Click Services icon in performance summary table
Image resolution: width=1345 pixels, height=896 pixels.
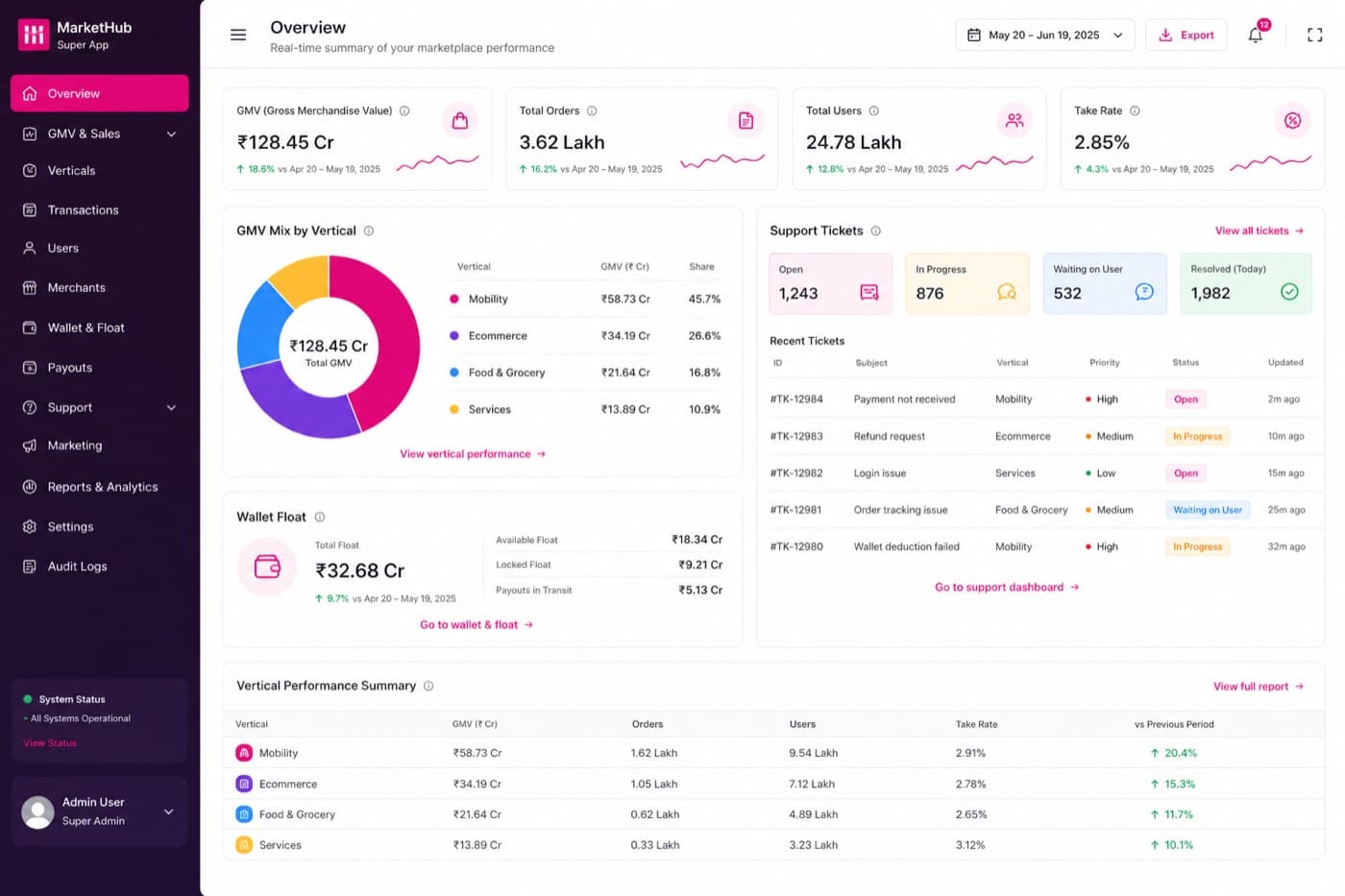coord(244,845)
